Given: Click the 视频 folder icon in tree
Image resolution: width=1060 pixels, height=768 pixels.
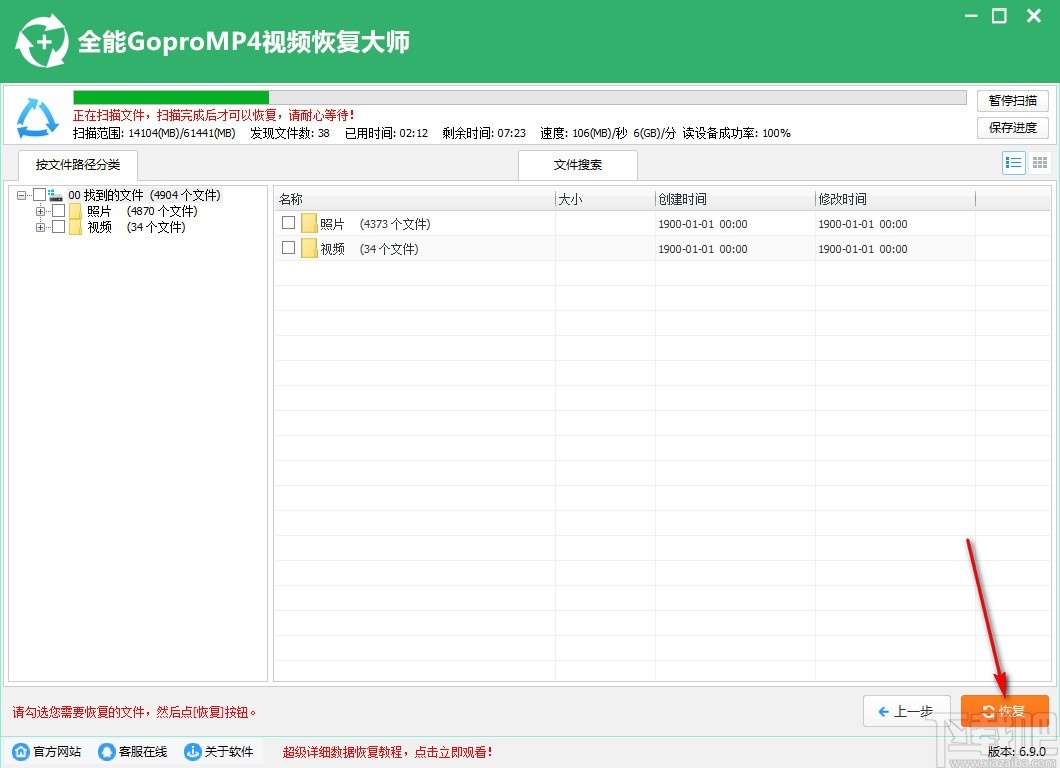Looking at the screenshot, I should pyautogui.click(x=75, y=227).
